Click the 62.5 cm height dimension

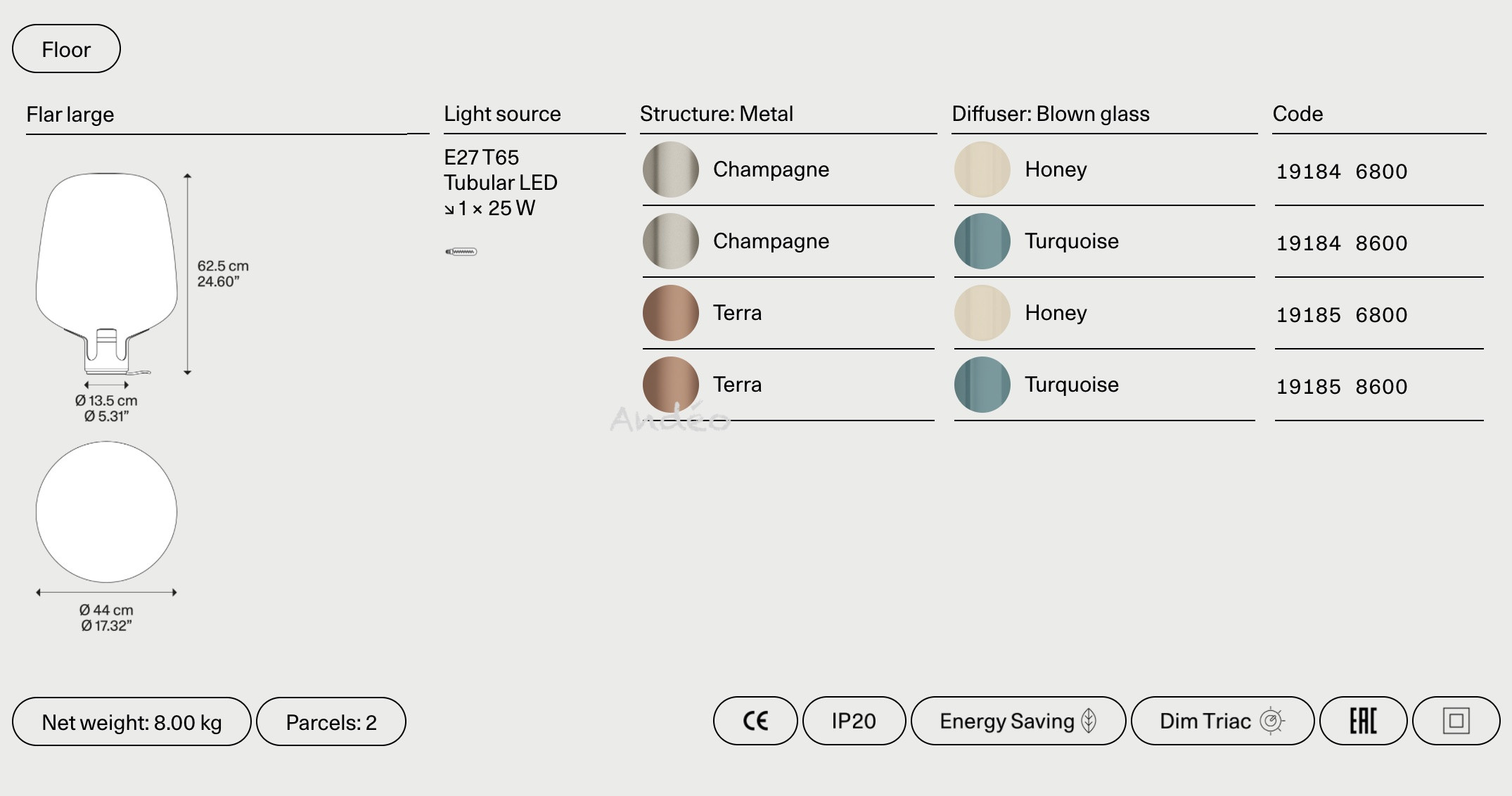(x=223, y=266)
